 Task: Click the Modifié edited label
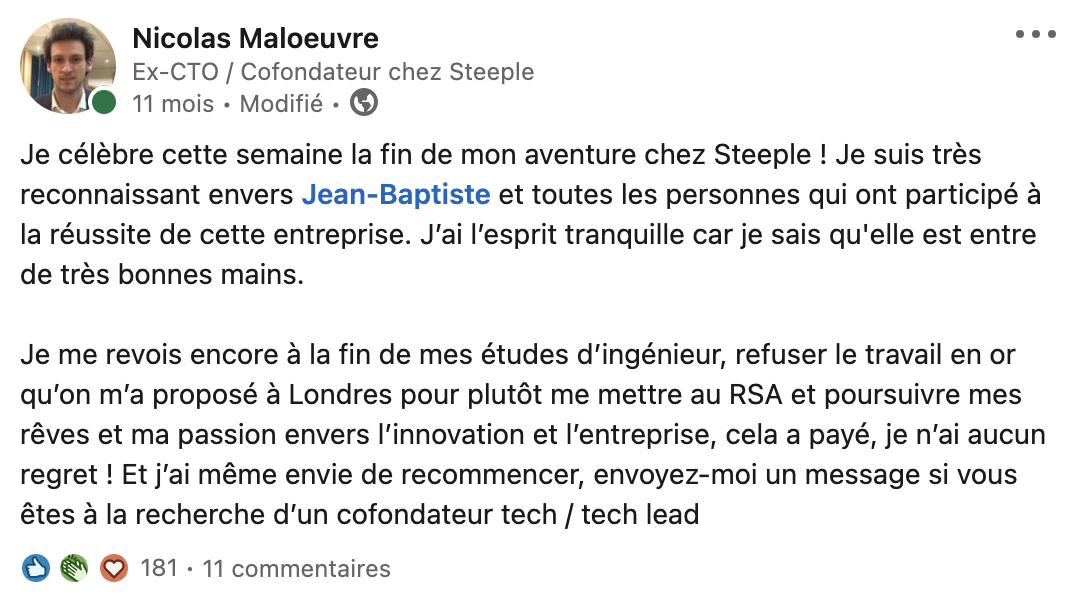pos(281,104)
